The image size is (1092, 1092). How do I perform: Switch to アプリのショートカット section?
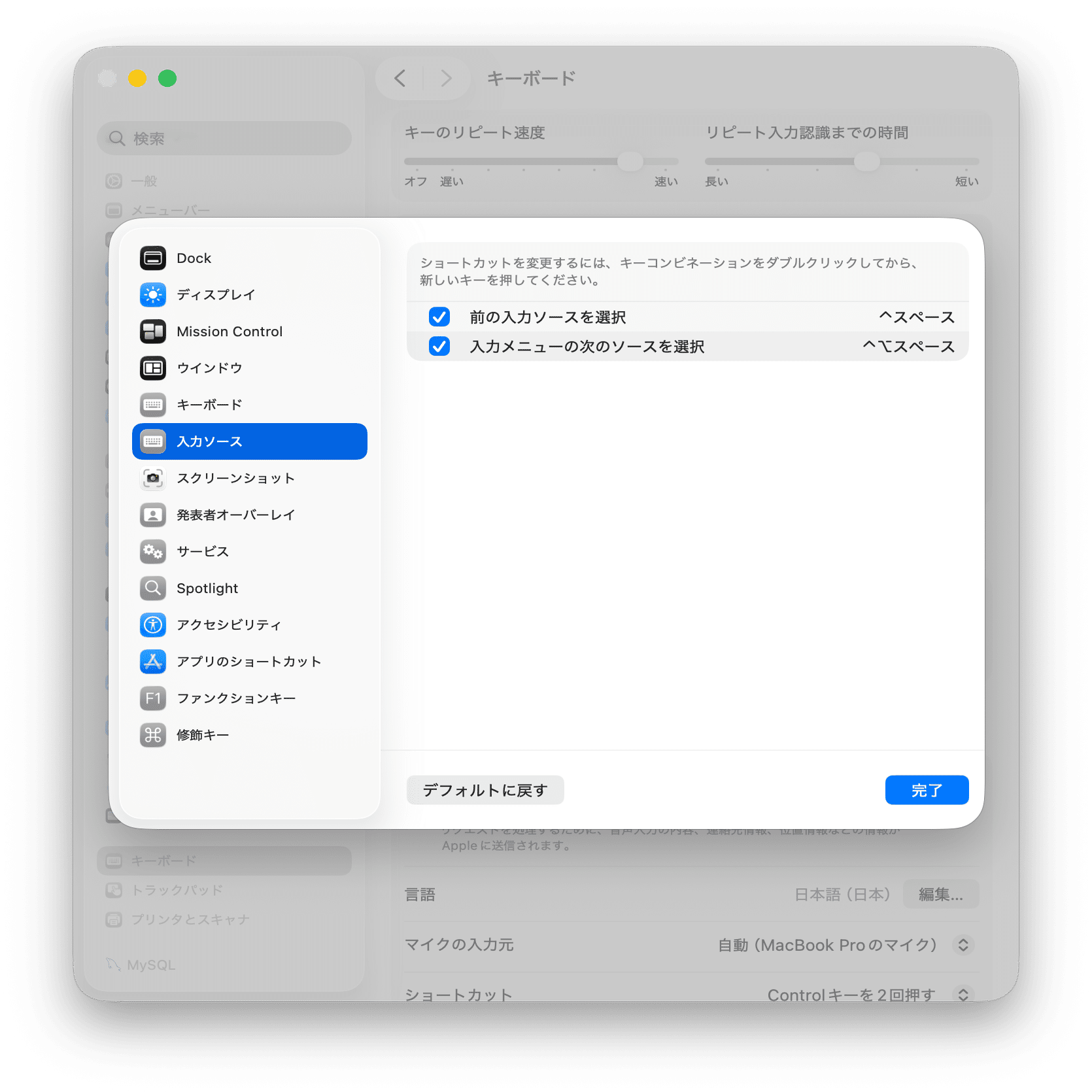pyautogui.click(x=247, y=661)
